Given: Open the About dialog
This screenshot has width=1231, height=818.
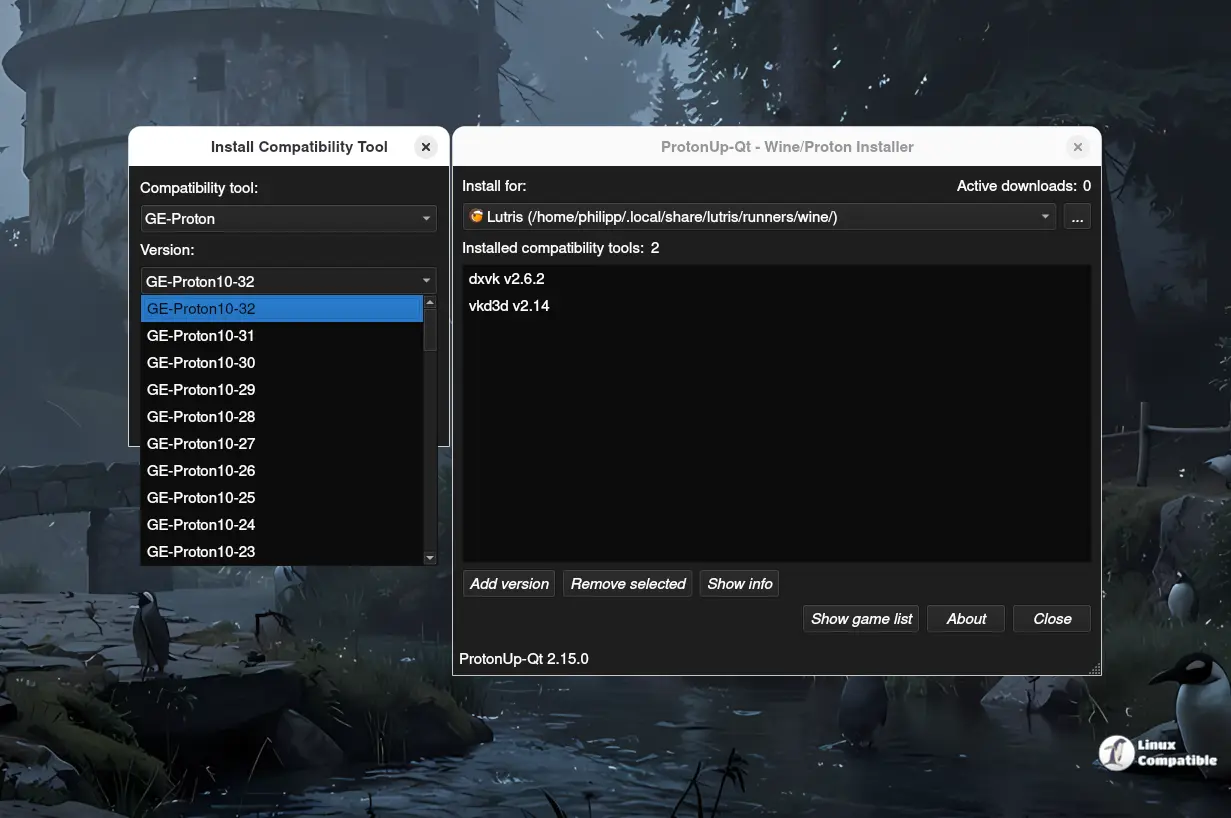Looking at the screenshot, I should 965,618.
